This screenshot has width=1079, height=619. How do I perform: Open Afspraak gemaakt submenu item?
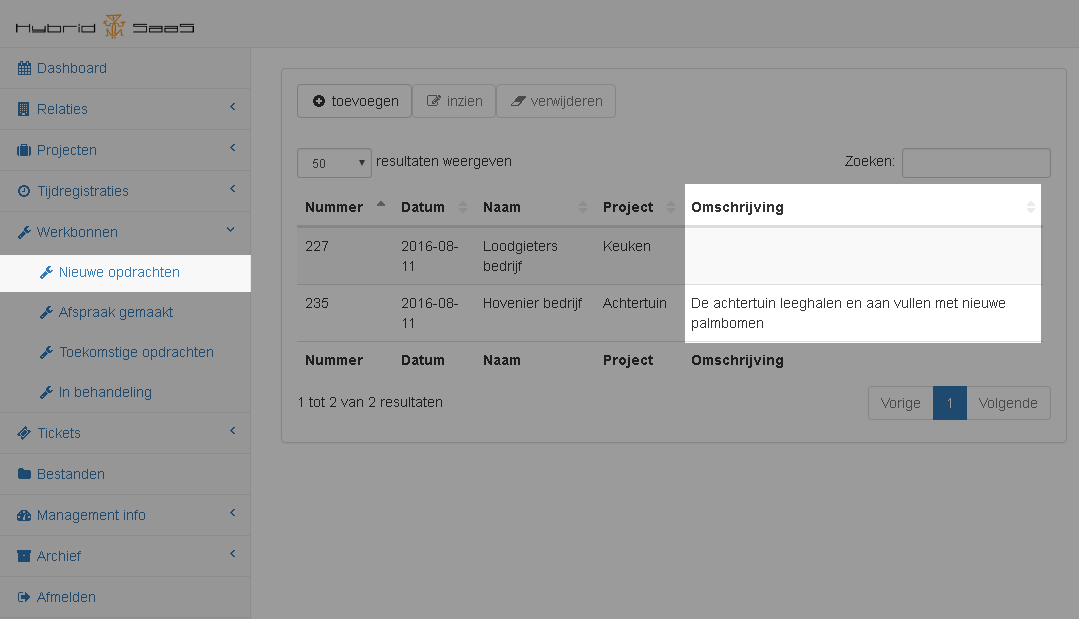(115, 312)
